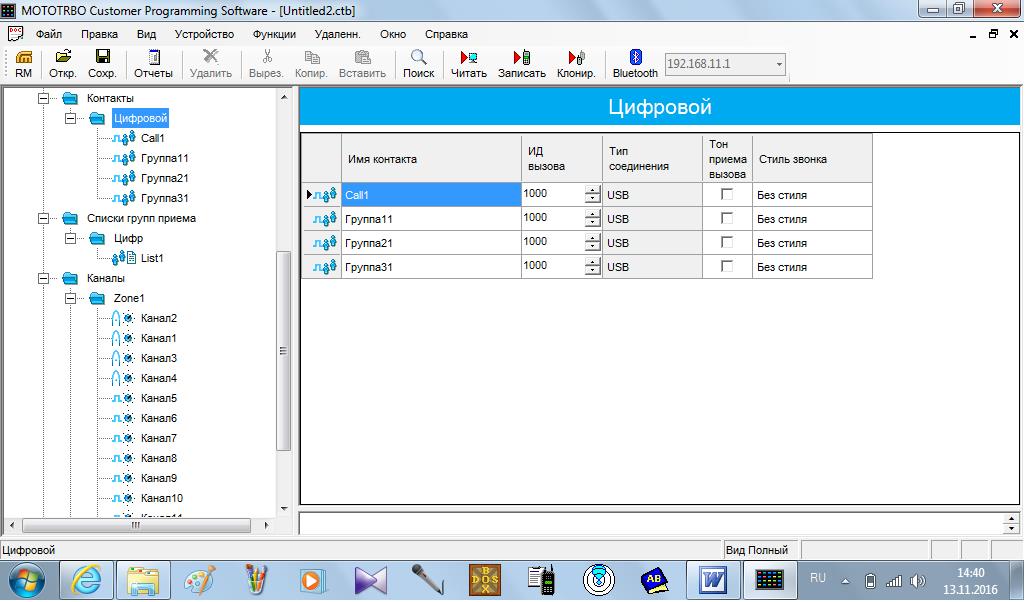Click the Windows Start button

click(28, 580)
